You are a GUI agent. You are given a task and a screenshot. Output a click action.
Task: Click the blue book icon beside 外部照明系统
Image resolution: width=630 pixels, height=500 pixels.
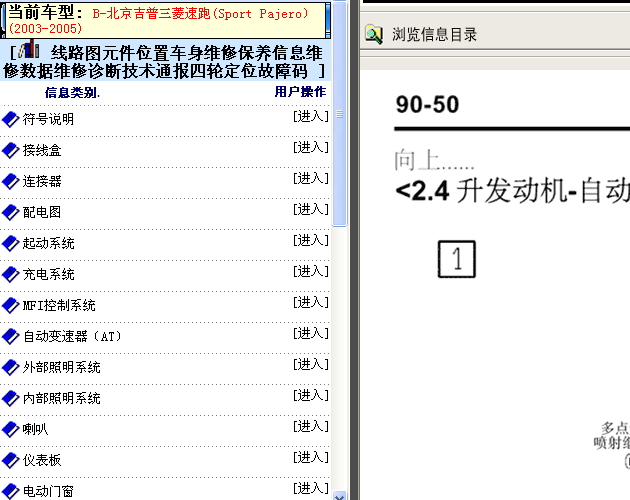[x=10, y=367]
